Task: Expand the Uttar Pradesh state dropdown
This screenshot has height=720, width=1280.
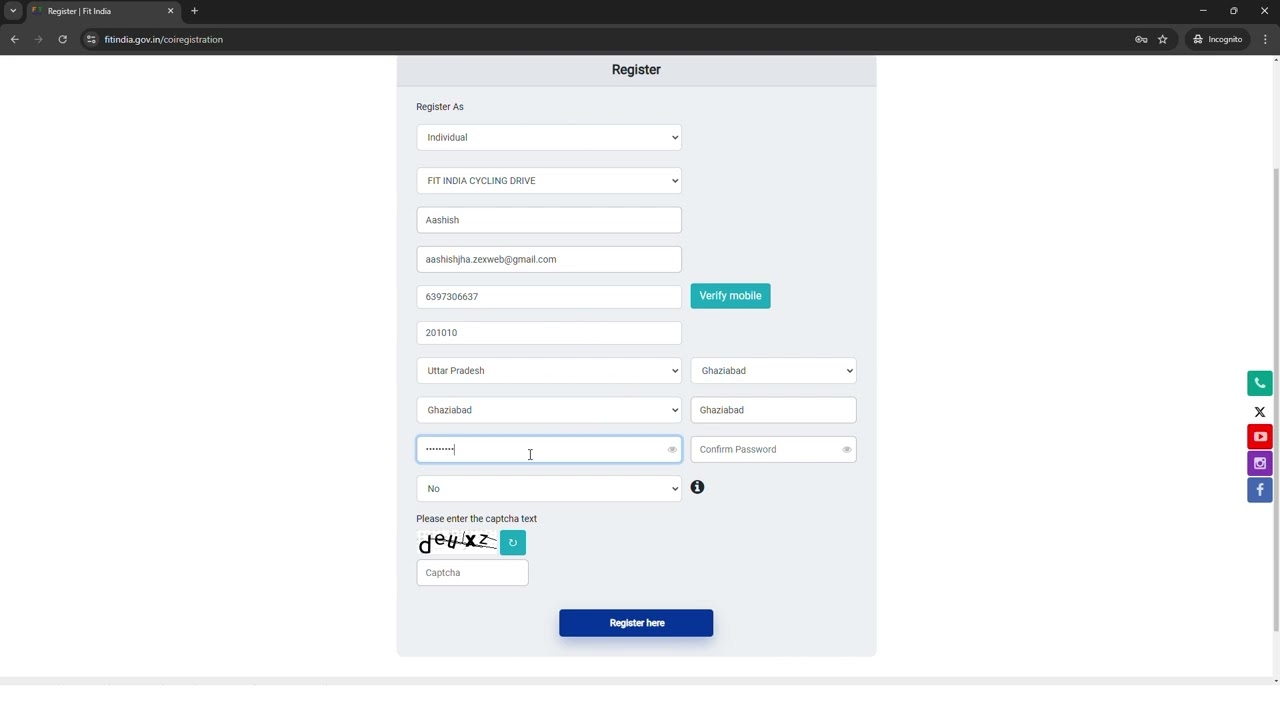Action: 549,371
